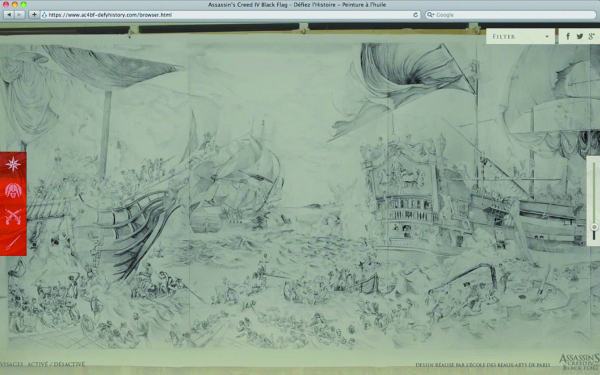Click the URL address bar
The width and height of the screenshot is (600, 375).
(230, 15)
